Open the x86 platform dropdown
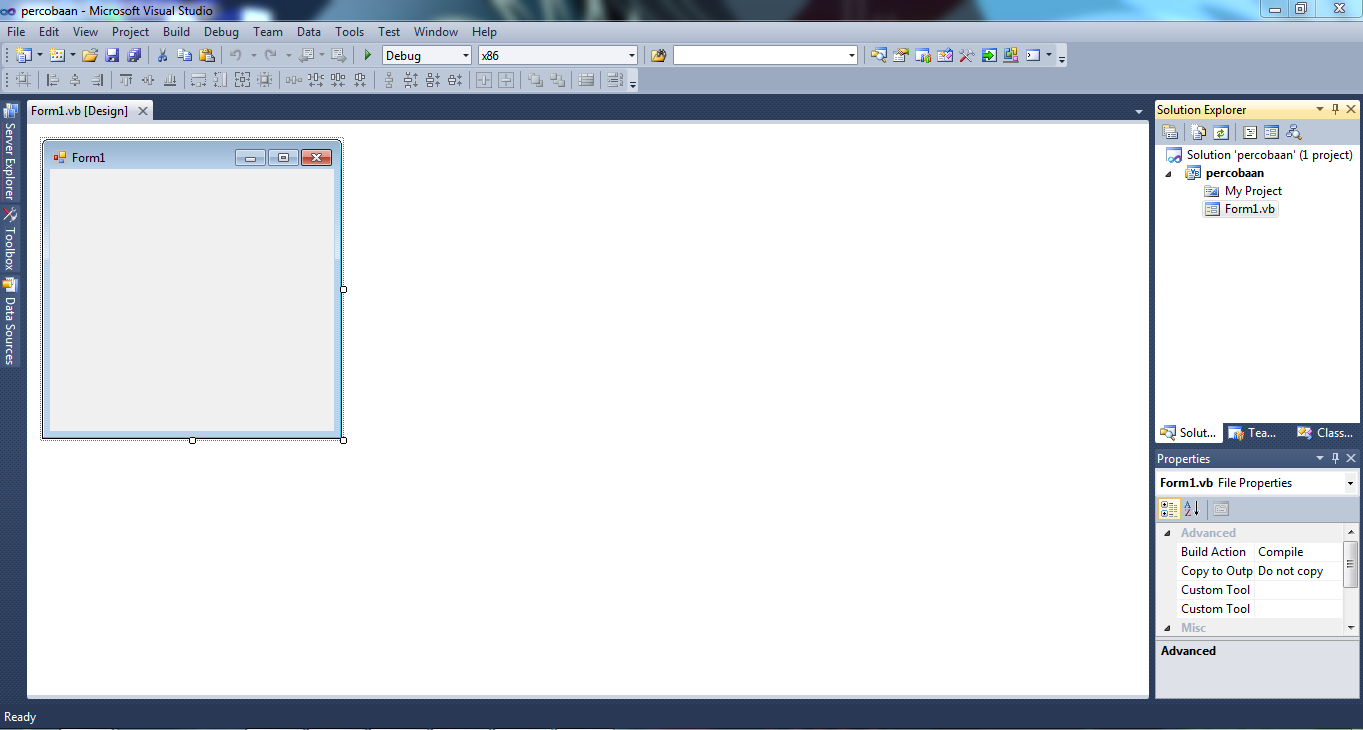The height and width of the screenshot is (730, 1363). coord(630,55)
